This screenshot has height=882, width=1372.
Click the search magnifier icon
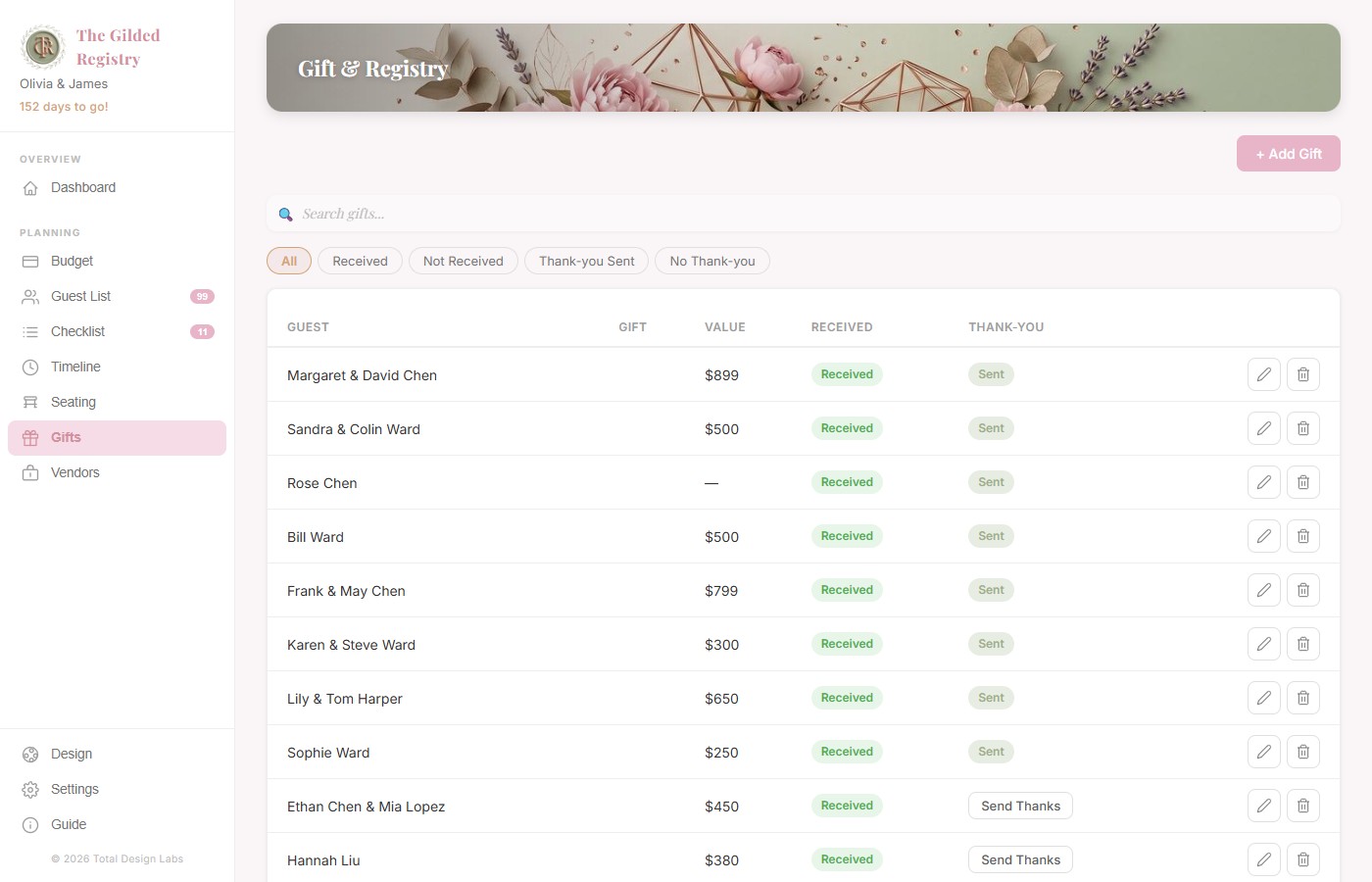(286, 215)
